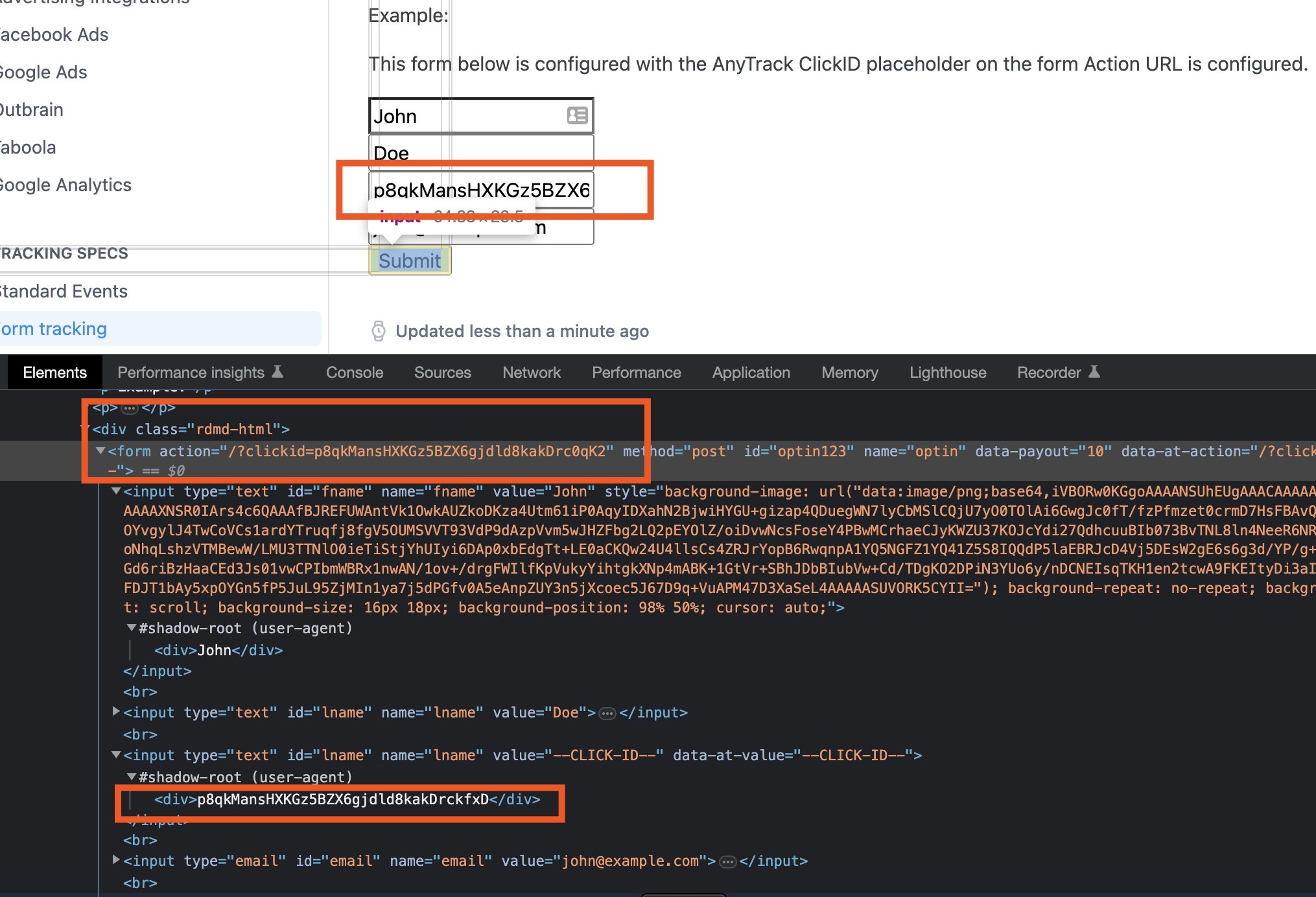Image resolution: width=1316 pixels, height=897 pixels.
Task: Collapse the form element node
Action: pyautogui.click(x=100, y=450)
